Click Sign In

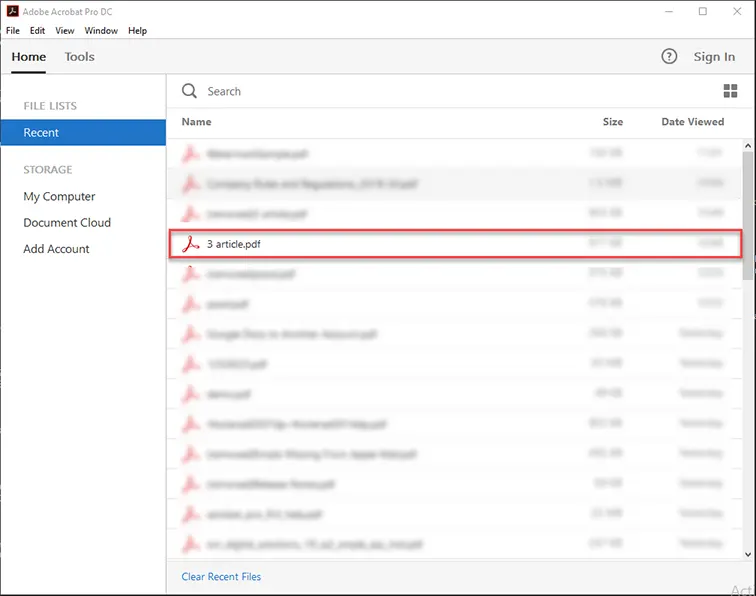[714, 57]
